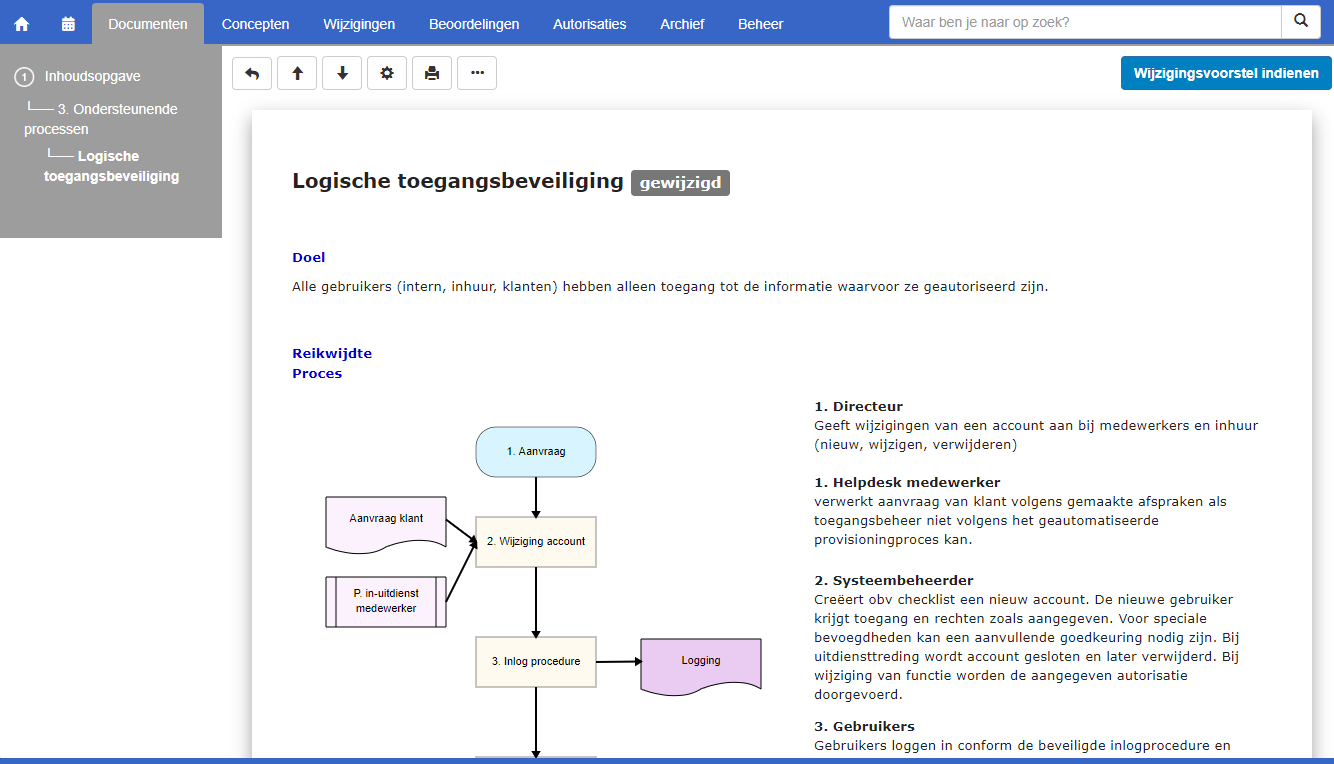Open the Archief tab

tap(682, 24)
